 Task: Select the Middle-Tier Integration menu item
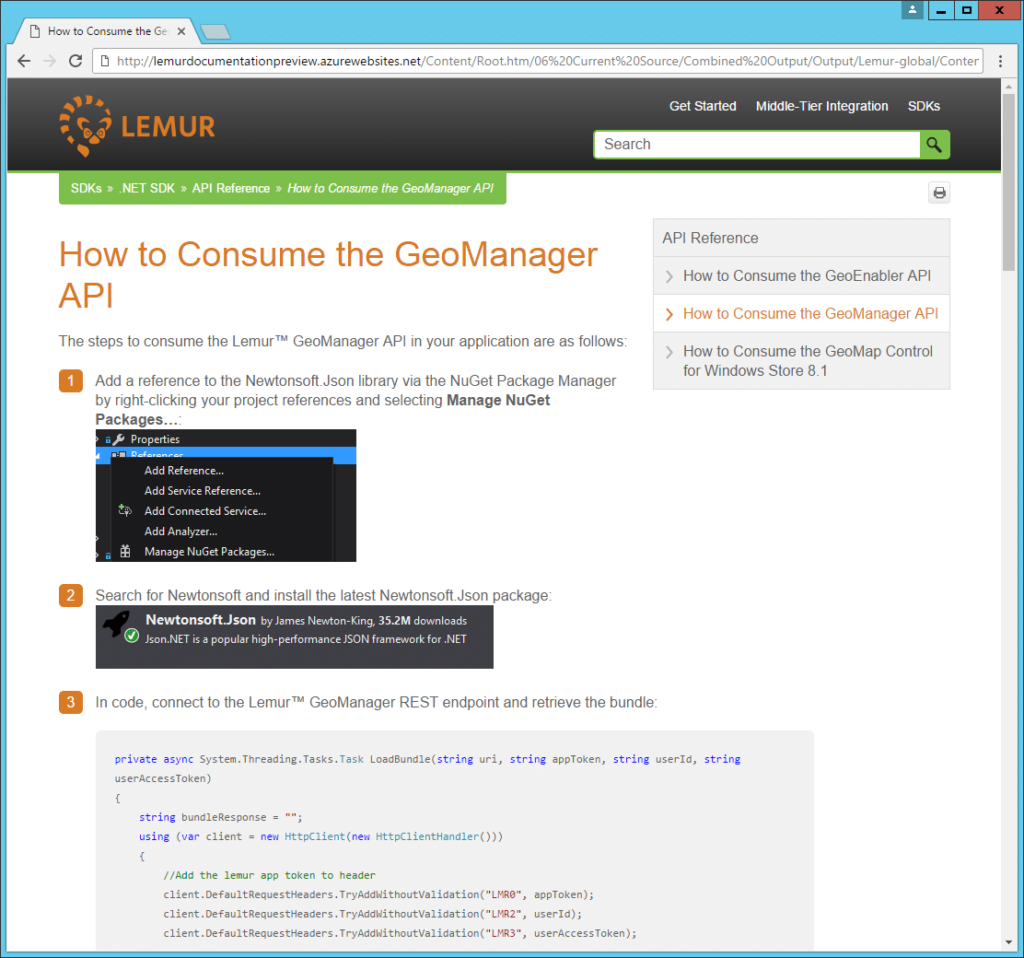click(822, 106)
